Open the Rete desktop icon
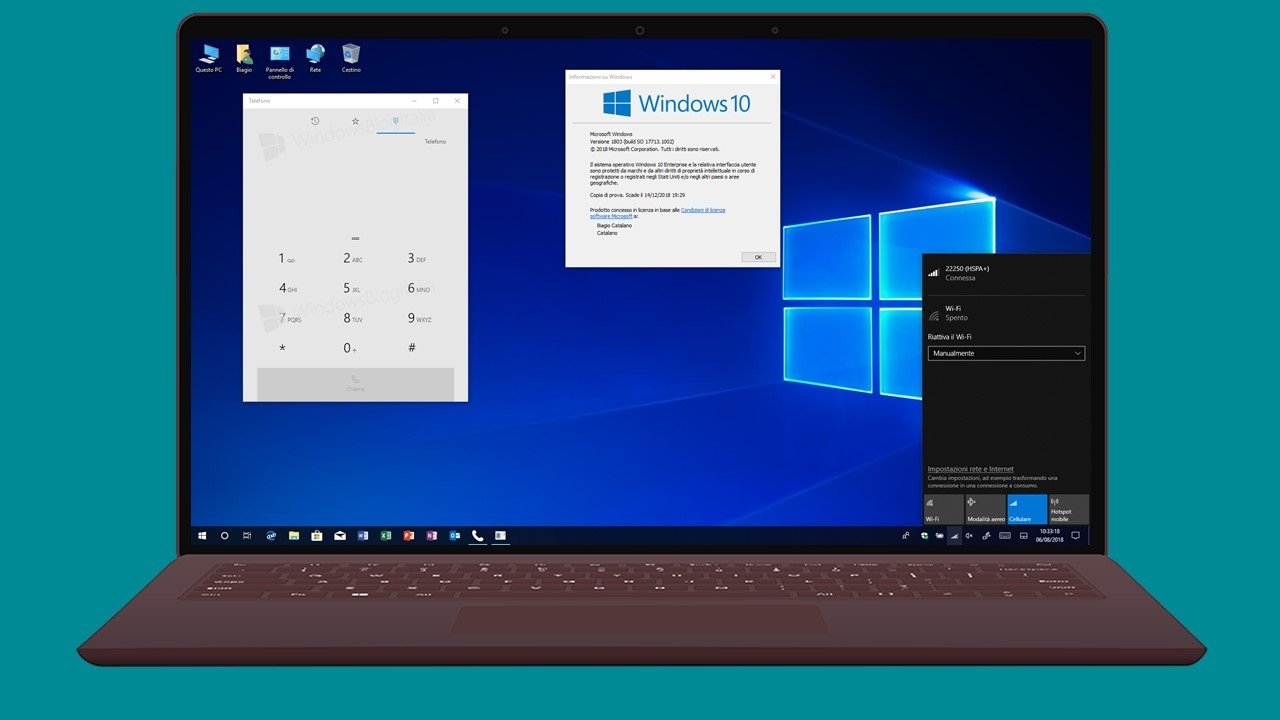 tap(315, 58)
